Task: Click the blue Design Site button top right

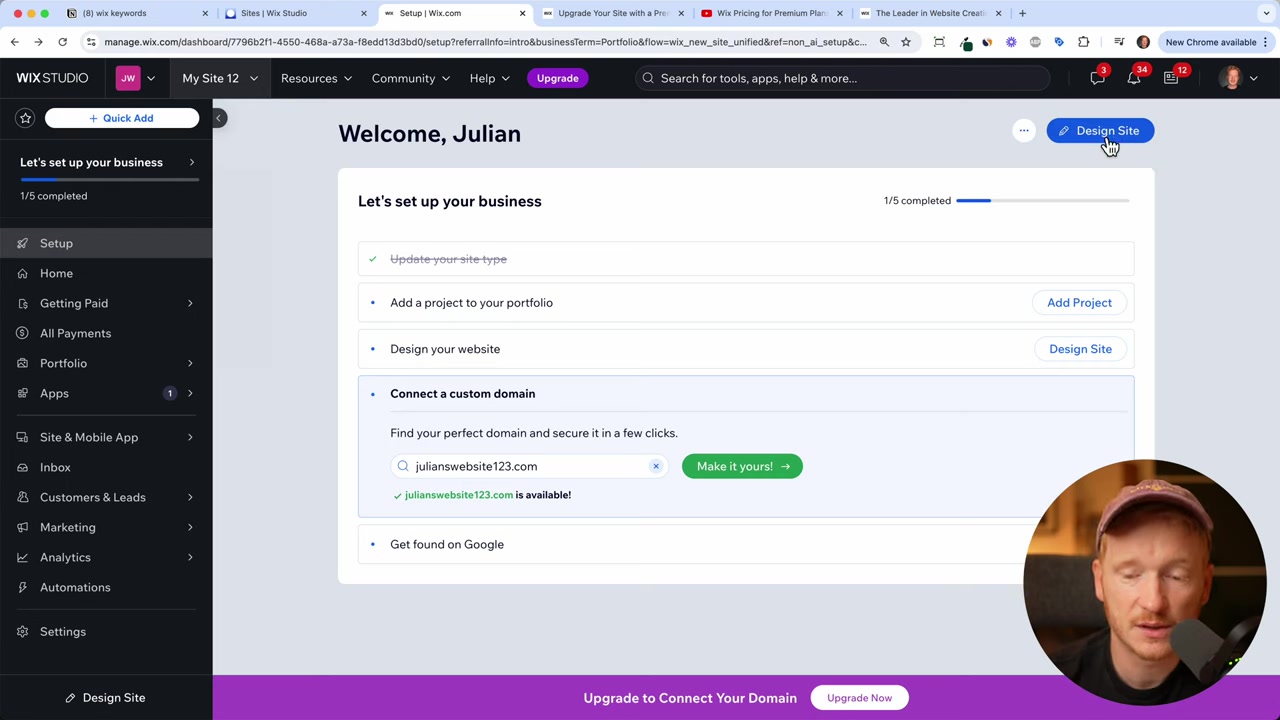Action: (1100, 131)
